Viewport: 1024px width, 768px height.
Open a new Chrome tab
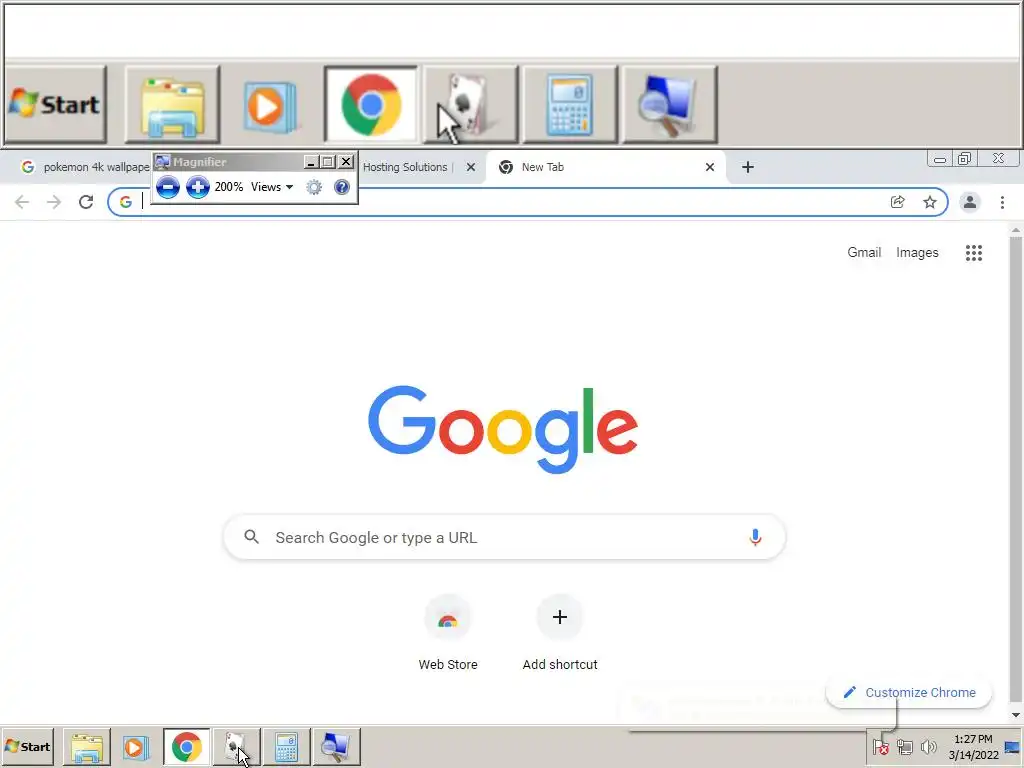[748, 167]
